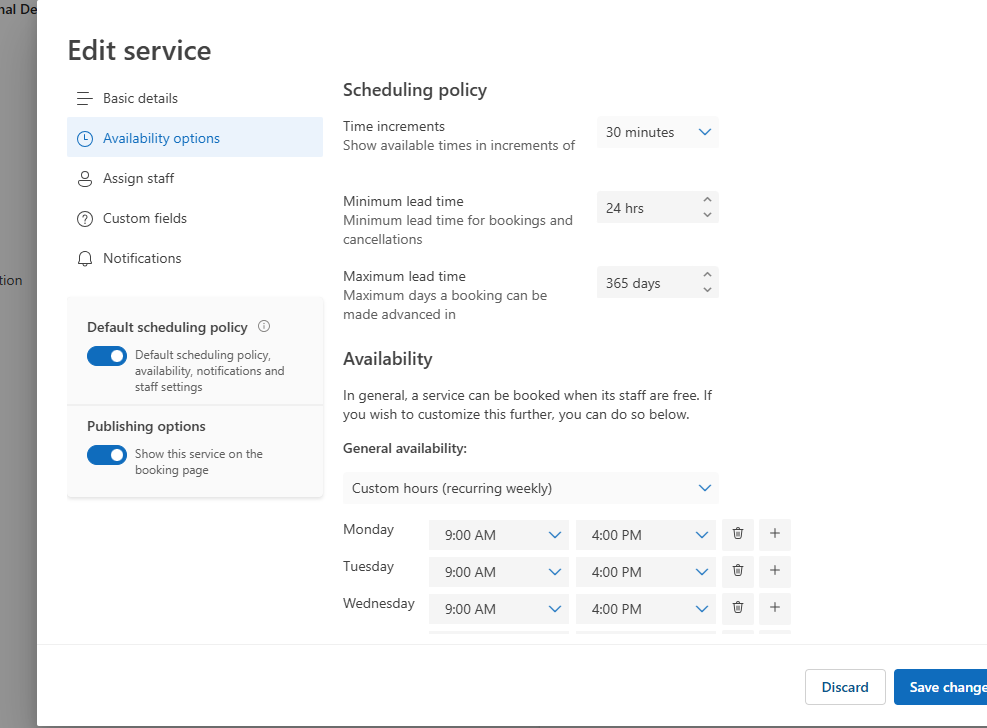Viewport: 987px width, 728px height.
Task: Open Availability options via its clock icon
Action: point(85,137)
